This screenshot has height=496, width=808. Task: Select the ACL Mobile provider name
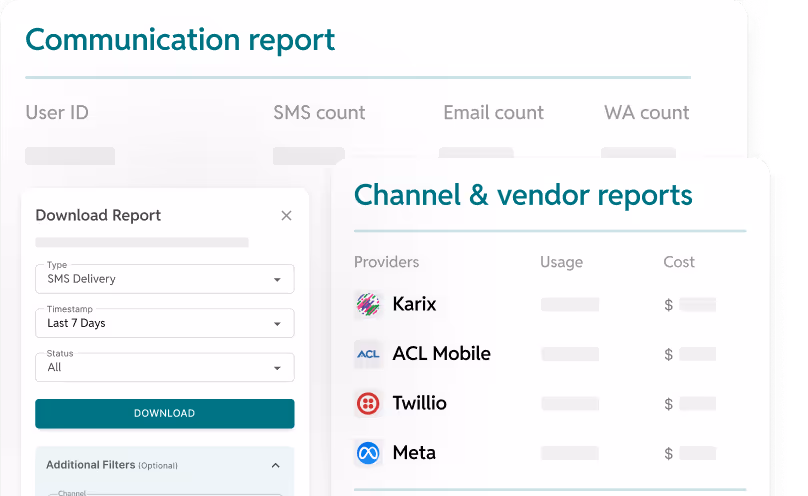(442, 354)
